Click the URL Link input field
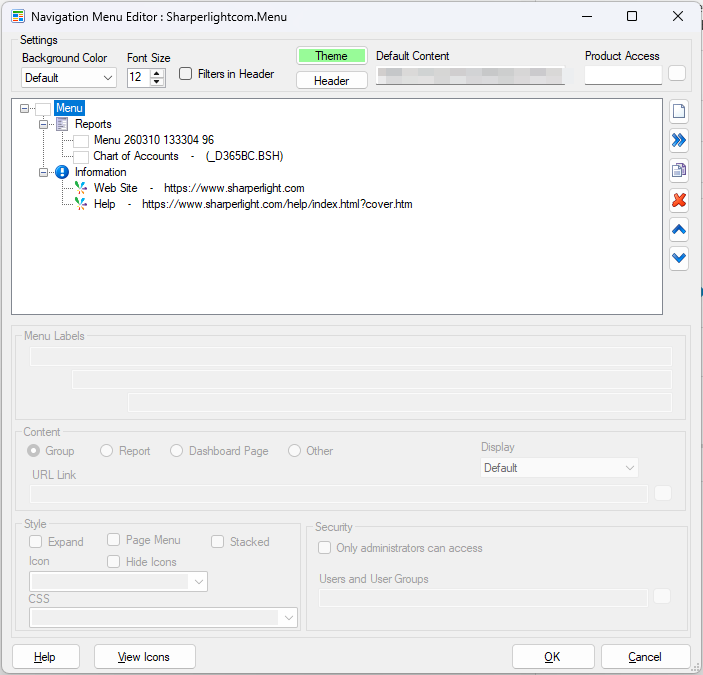This screenshot has height=675, width=703. [339, 493]
